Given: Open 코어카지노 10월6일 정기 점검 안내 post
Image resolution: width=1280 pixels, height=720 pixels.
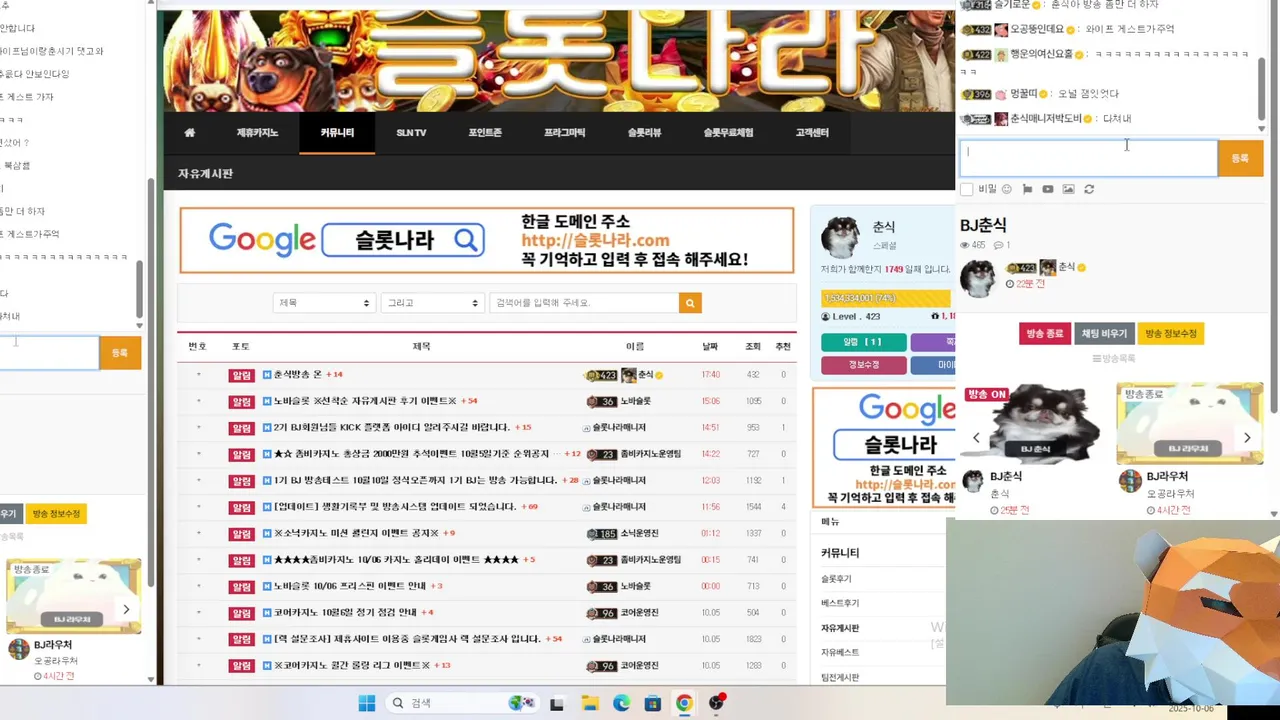Looking at the screenshot, I should point(345,612).
